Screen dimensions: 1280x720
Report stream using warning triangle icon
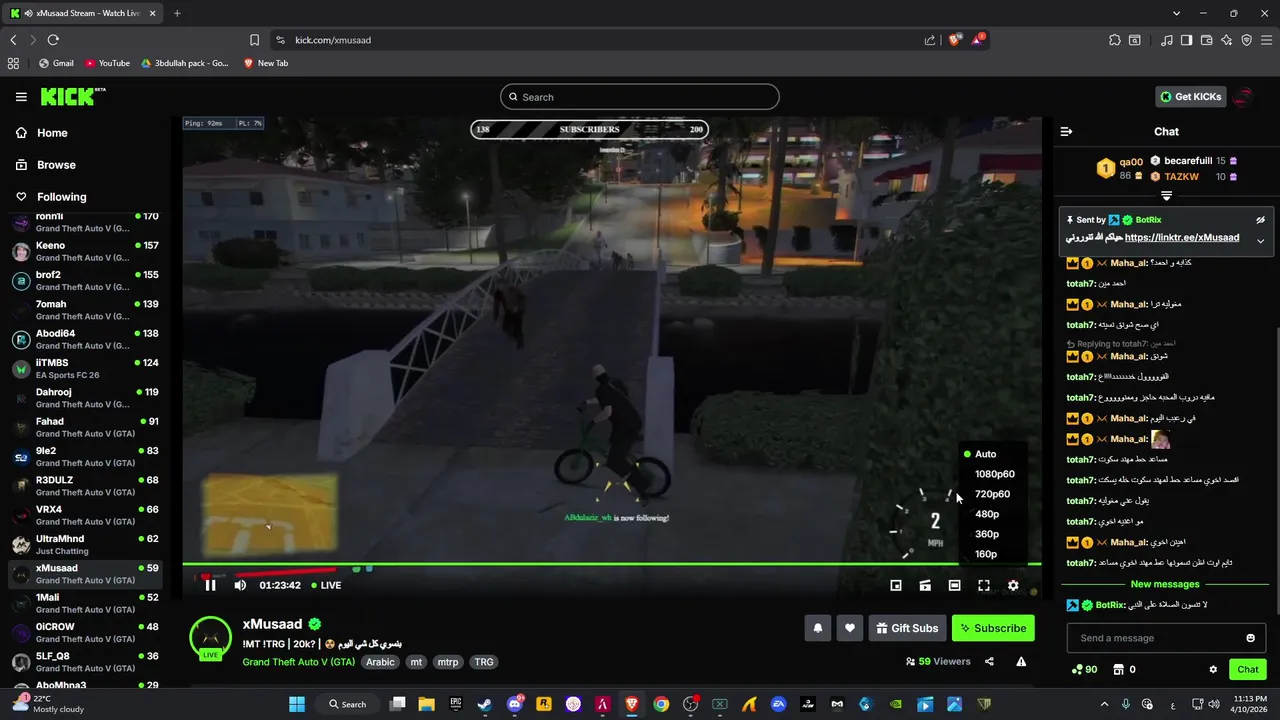click(x=1021, y=661)
